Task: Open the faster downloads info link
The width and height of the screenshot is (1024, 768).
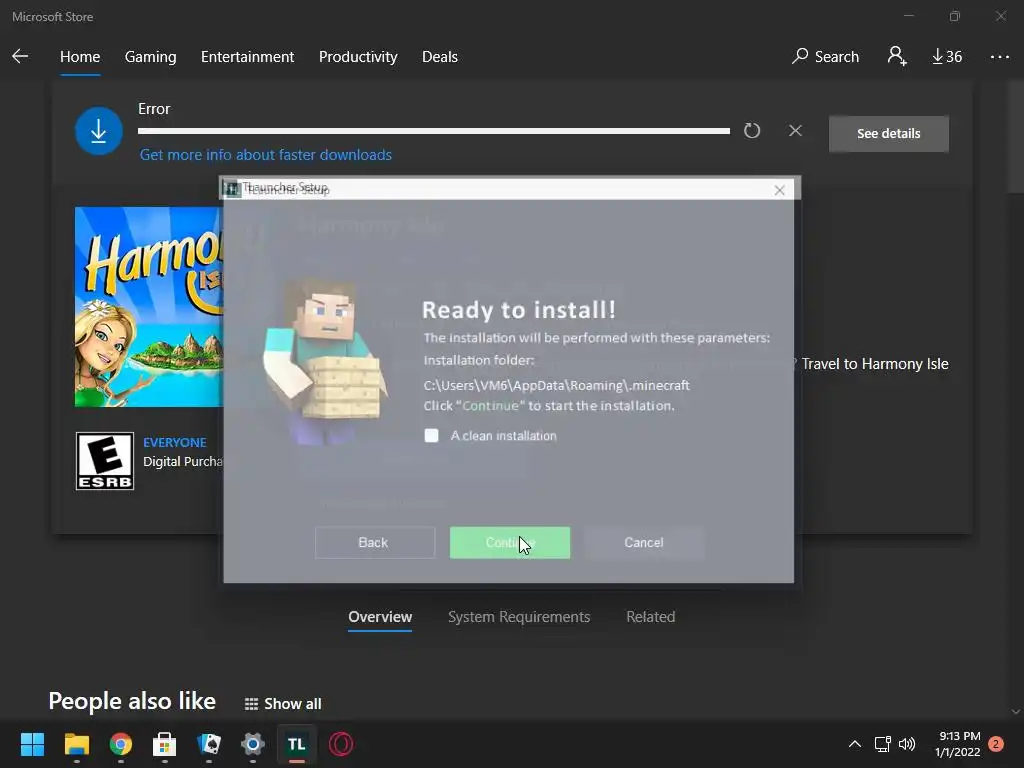Action: [x=266, y=155]
